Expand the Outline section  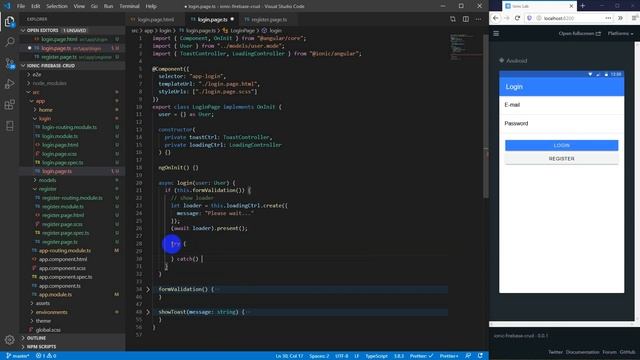point(36,338)
